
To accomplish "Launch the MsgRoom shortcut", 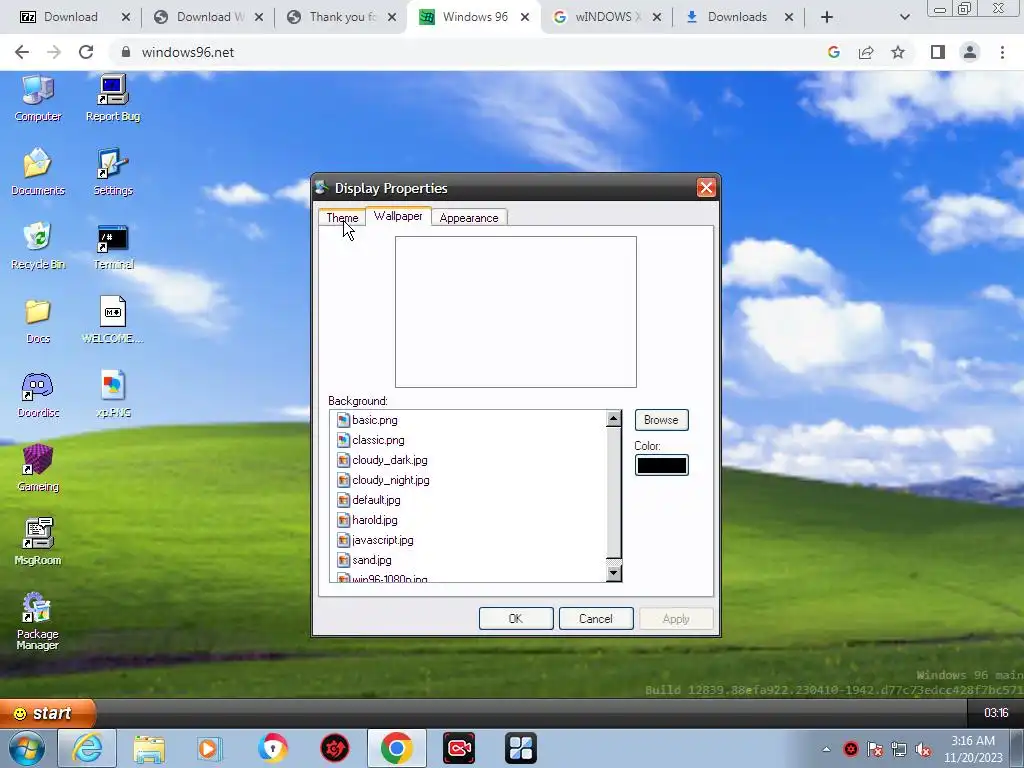I will pos(37,541).
